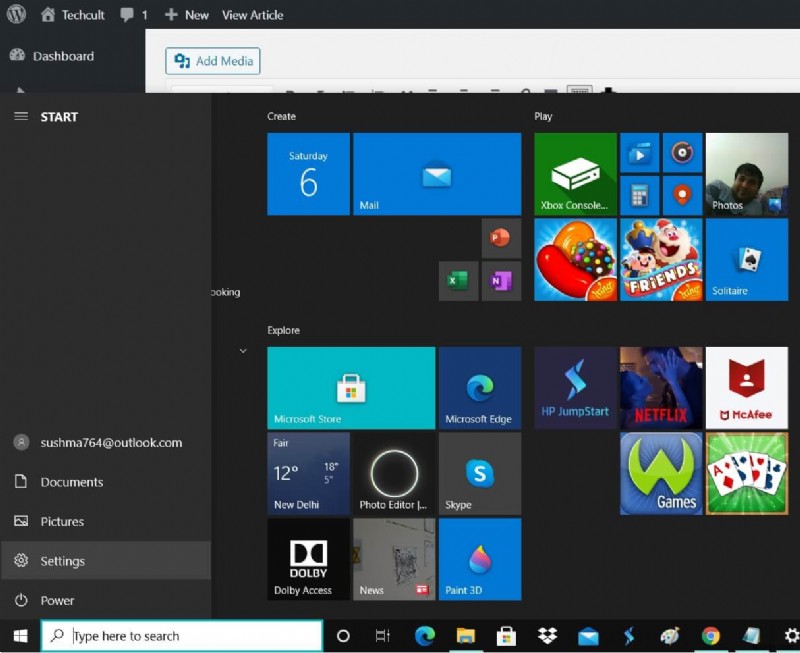Click the search box to type a query
800x653 pixels.
tap(180, 636)
